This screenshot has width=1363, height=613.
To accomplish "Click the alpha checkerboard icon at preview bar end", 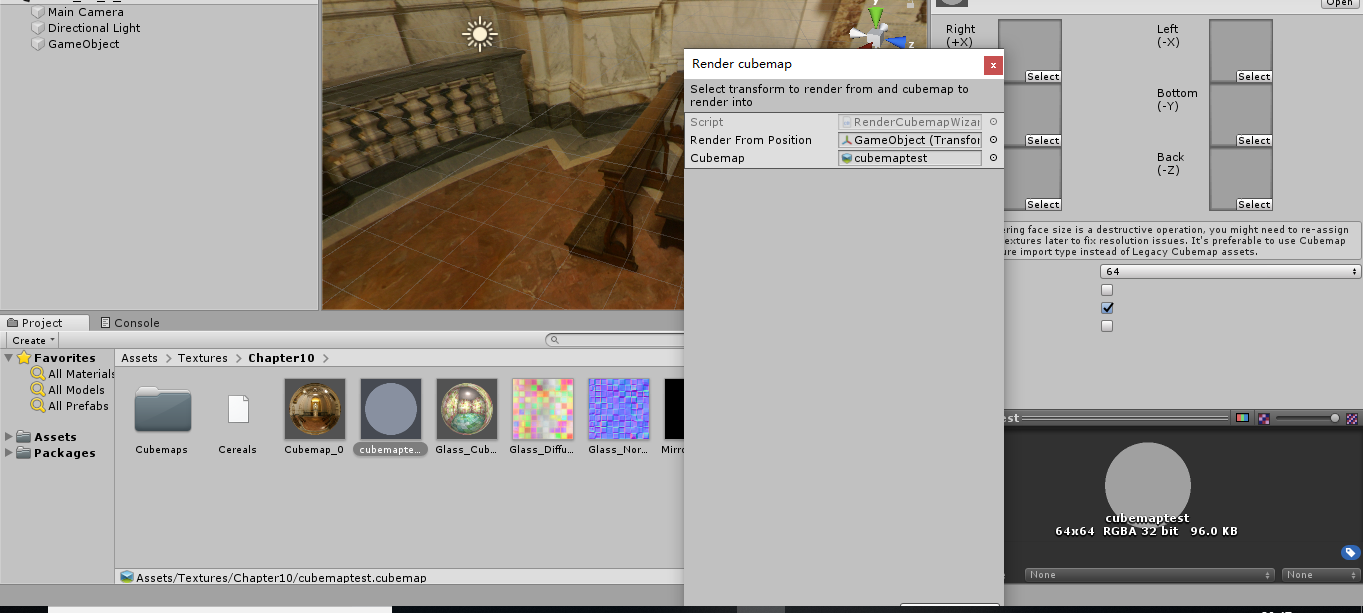I will (1351, 418).
